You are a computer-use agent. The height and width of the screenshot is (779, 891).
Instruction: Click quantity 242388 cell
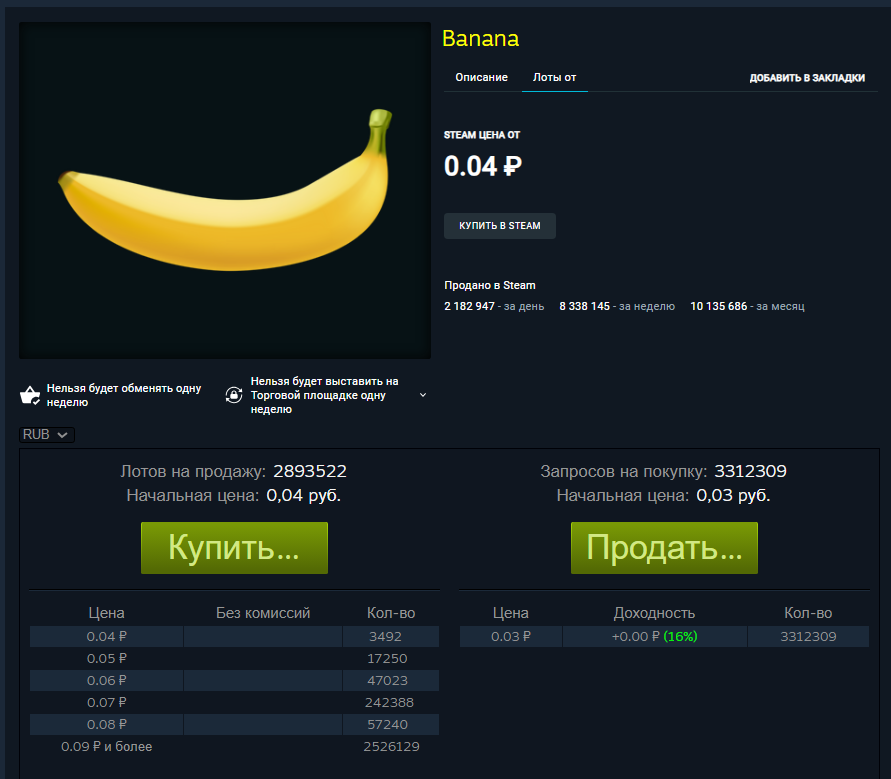point(389,703)
